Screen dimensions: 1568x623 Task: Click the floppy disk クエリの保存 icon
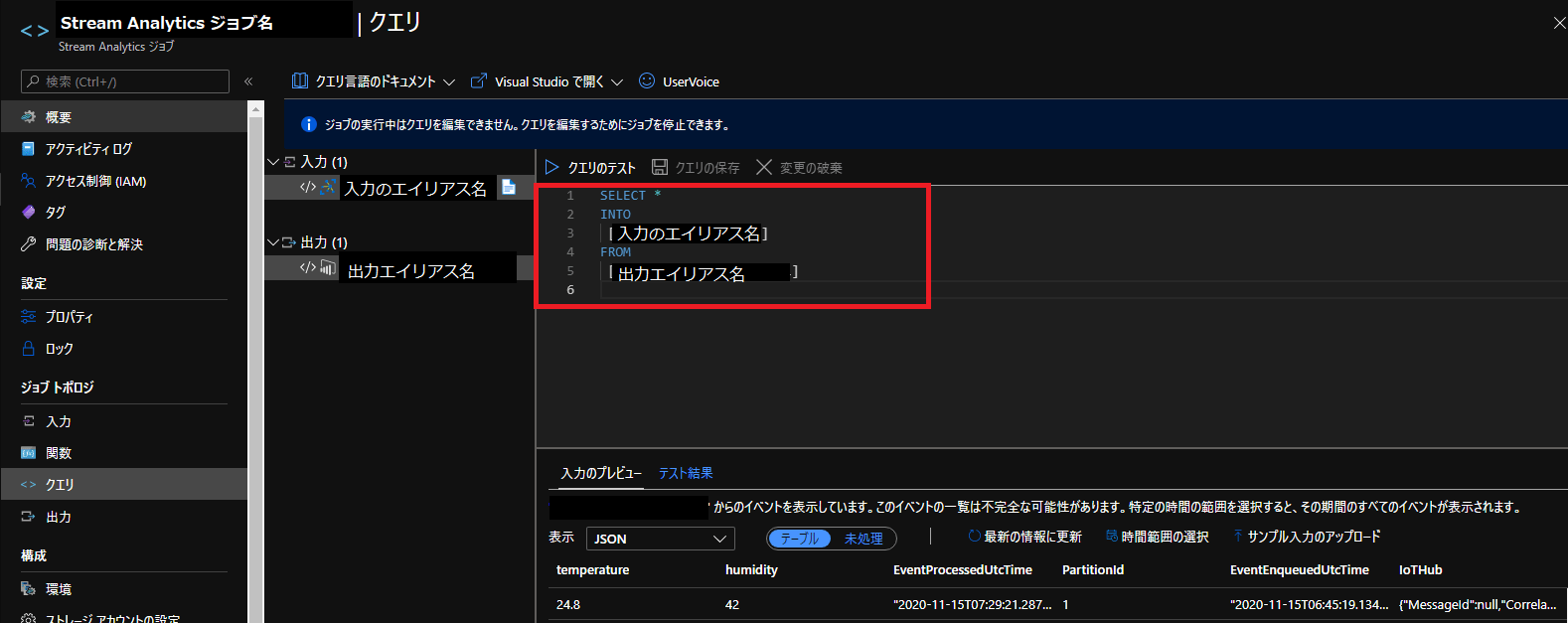[x=660, y=167]
